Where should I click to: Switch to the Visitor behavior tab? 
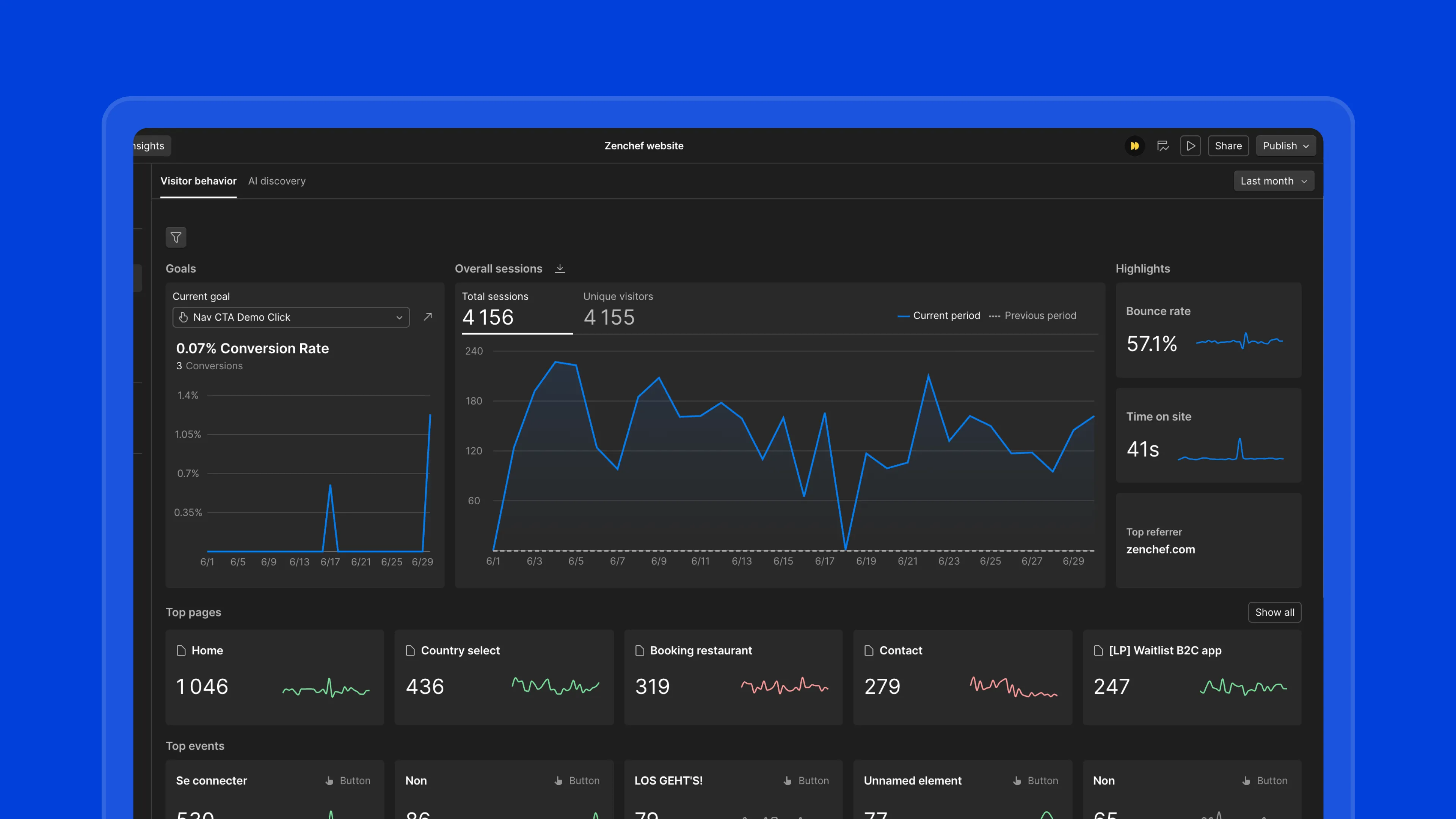point(198,181)
